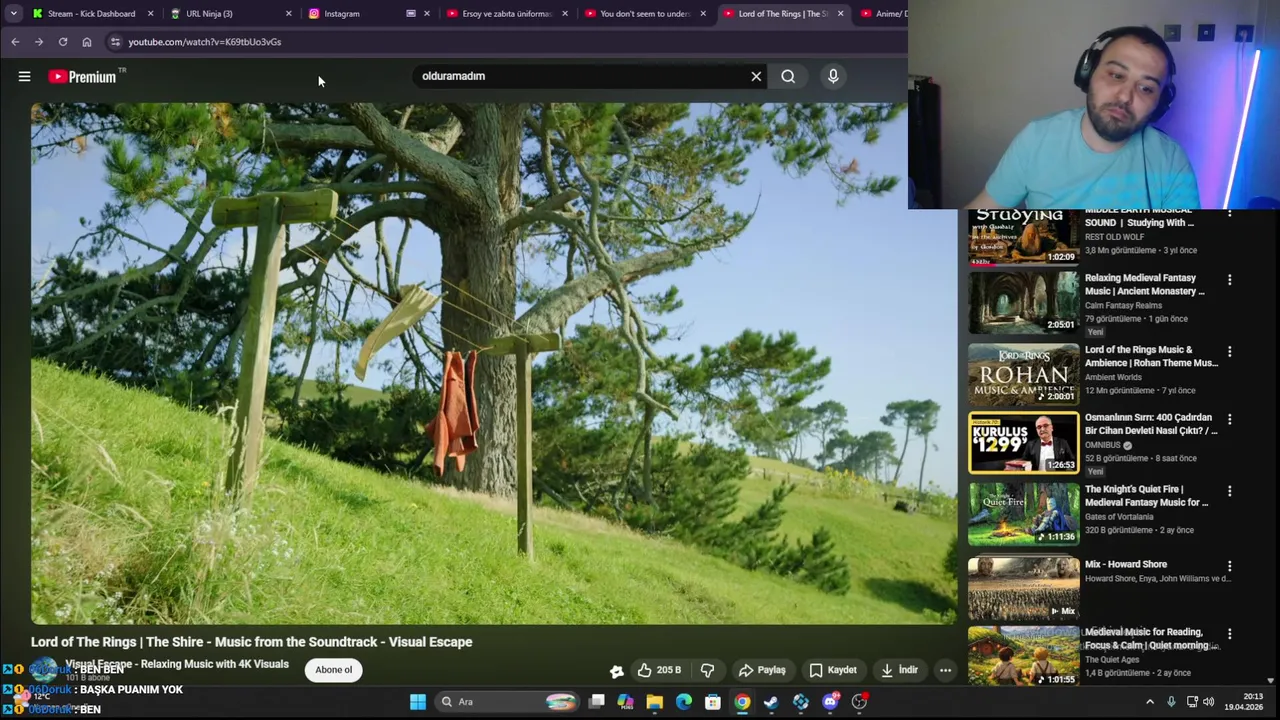Open options menu for Mix - Howard Shore
Image resolution: width=1280 pixels, height=720 pixels.
tap(1229, 566)
